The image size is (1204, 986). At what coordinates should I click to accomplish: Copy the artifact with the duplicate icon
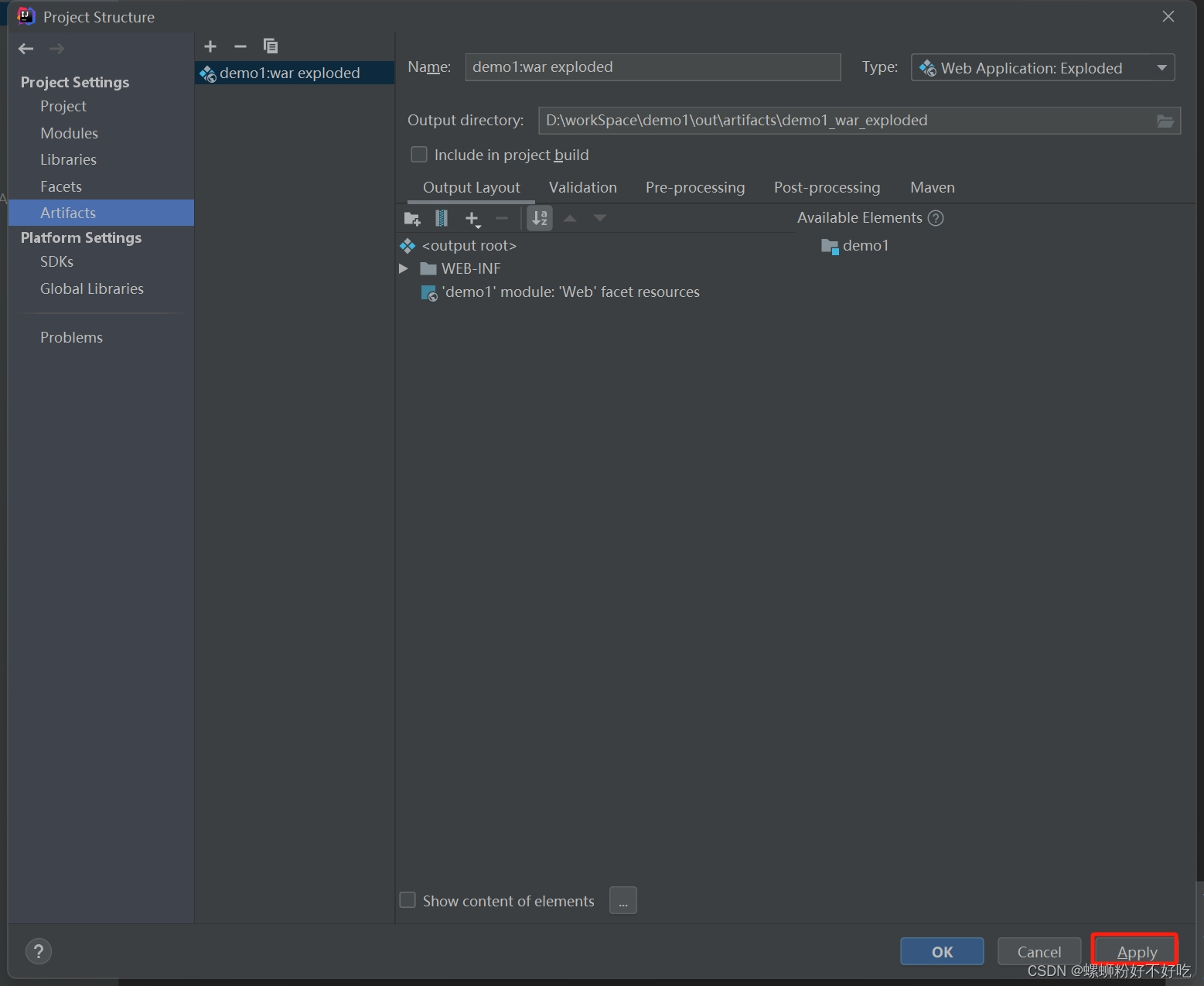point(270,46)
